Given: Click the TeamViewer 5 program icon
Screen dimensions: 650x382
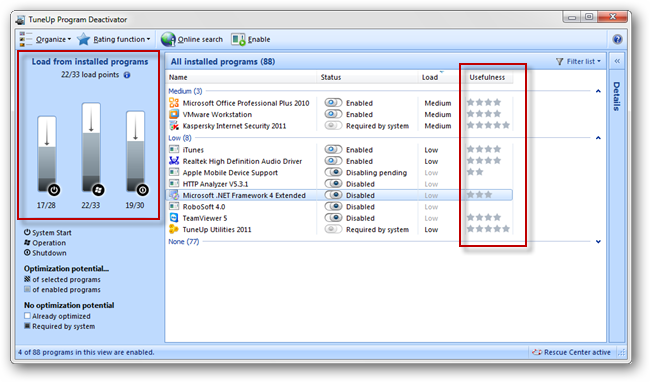Looking at the screenshot, I should tap(174, 218).
